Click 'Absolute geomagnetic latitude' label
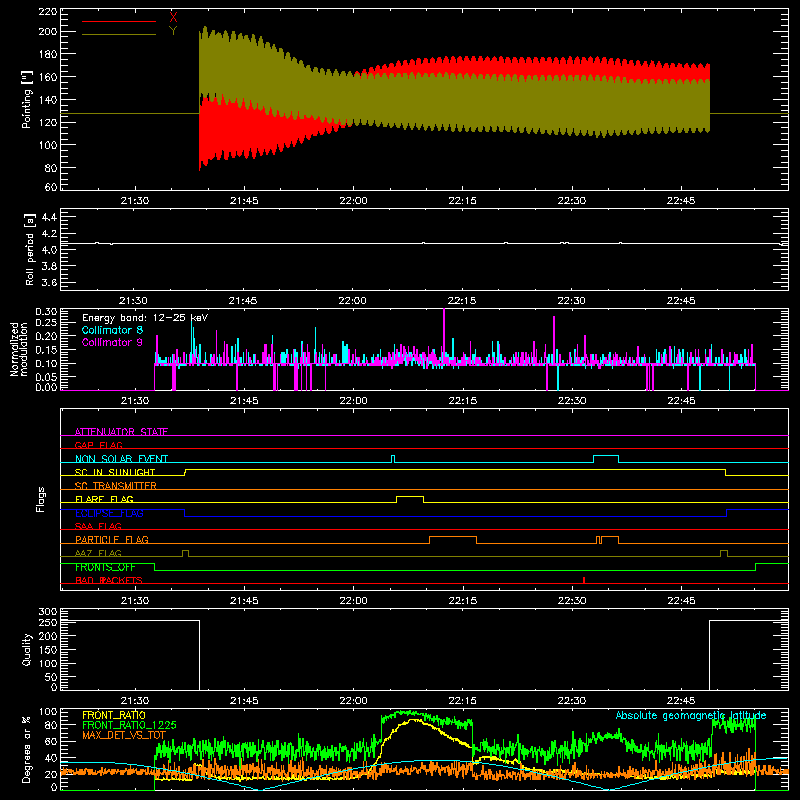 point(691,715)
